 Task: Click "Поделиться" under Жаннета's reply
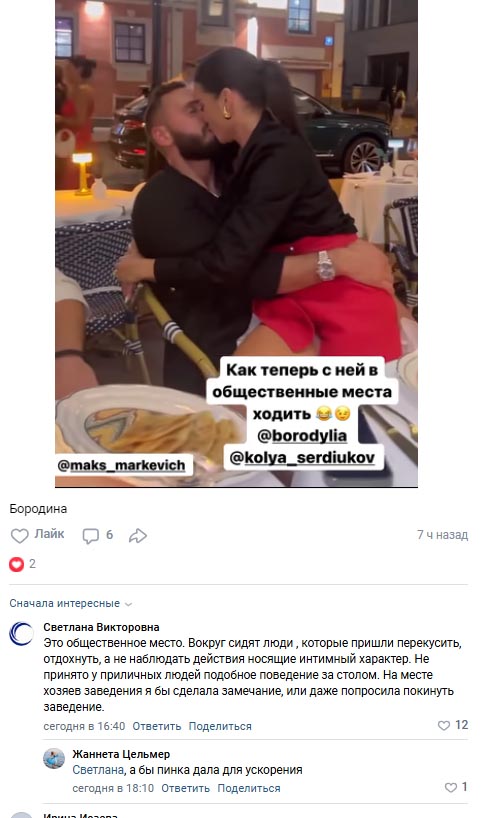click(x=249, y=788)
